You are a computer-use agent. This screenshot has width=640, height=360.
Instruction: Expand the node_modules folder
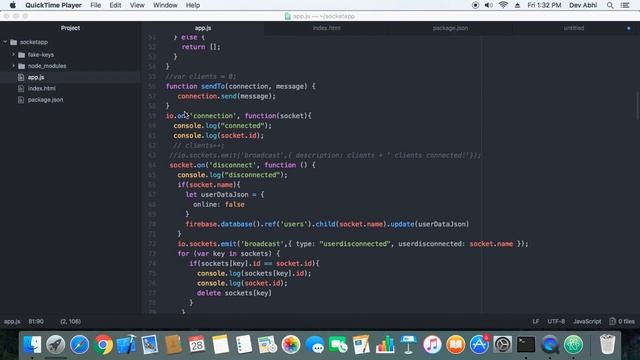tap(13, 66)
